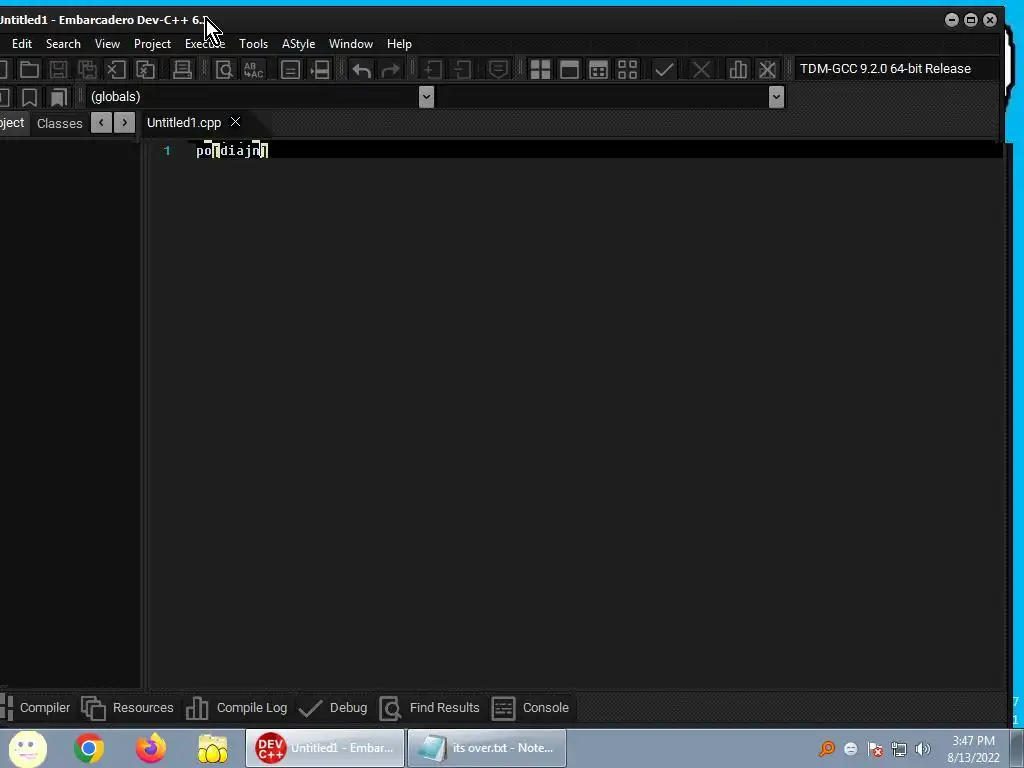Open the Help menu

[399, 44]
